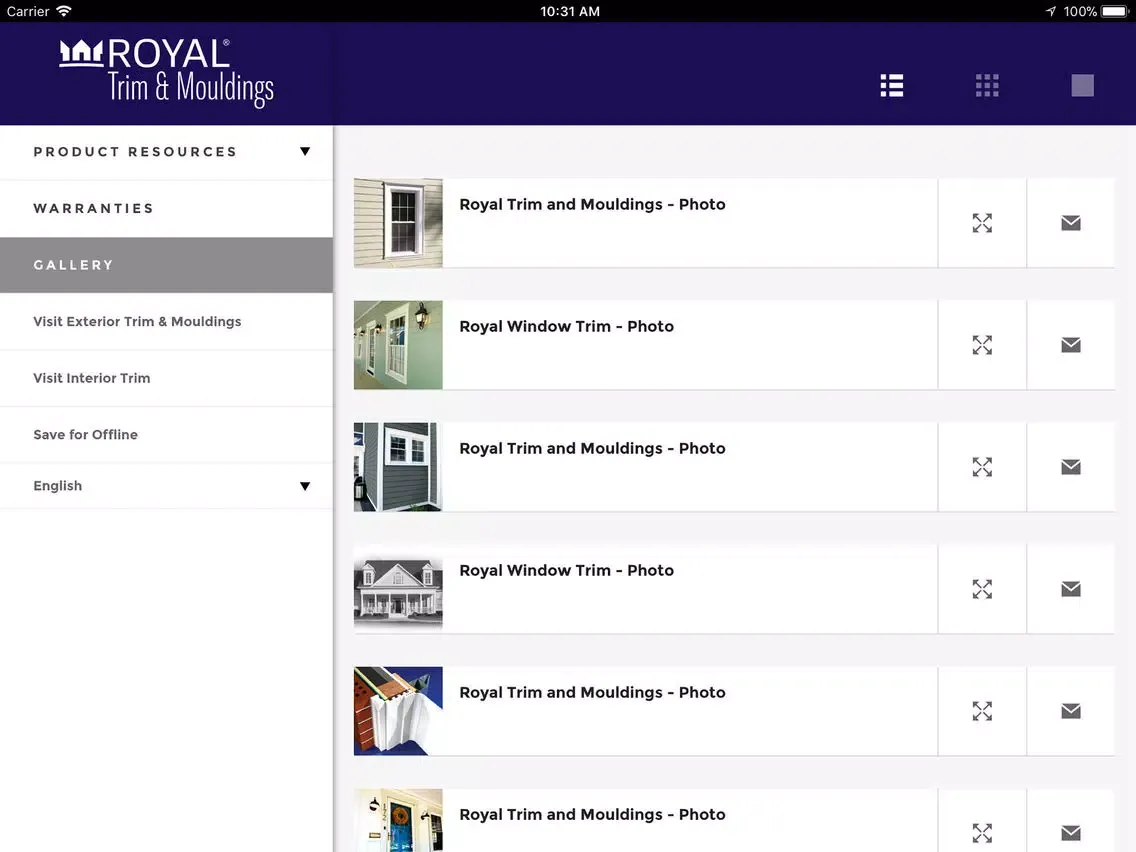Expand first Royal Trim and Mouldings photo fullscreen
The image size is (1136, 852).
982,223
